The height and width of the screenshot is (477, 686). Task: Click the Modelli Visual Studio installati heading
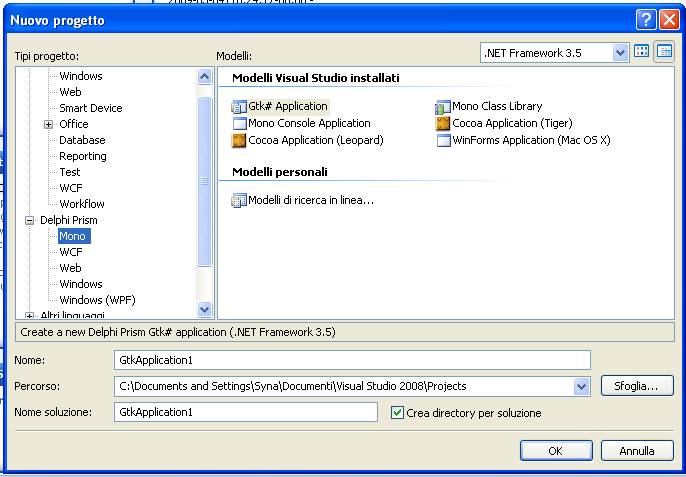click(315, 78)
